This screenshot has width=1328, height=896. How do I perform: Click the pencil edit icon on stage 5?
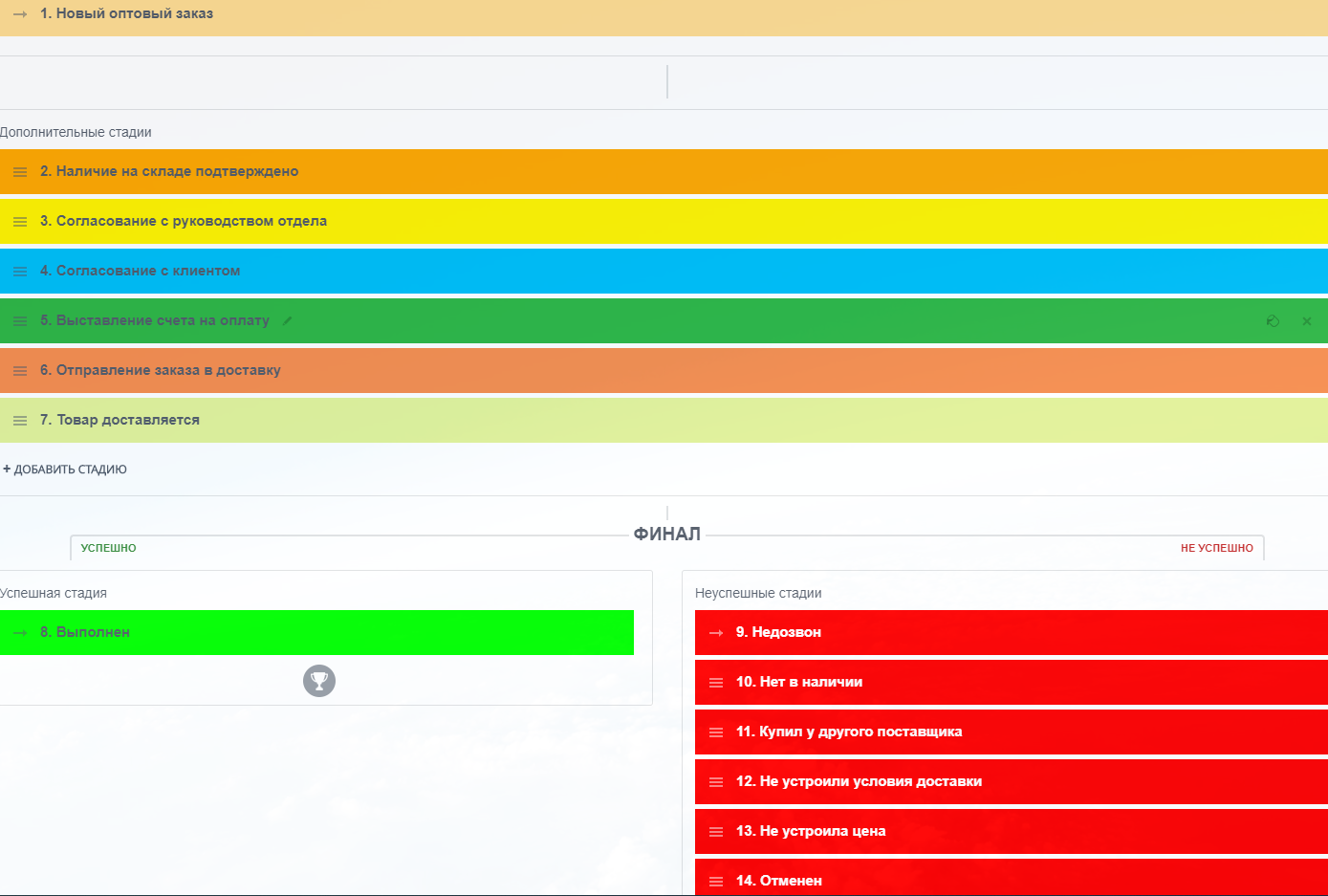click(288, 321)
